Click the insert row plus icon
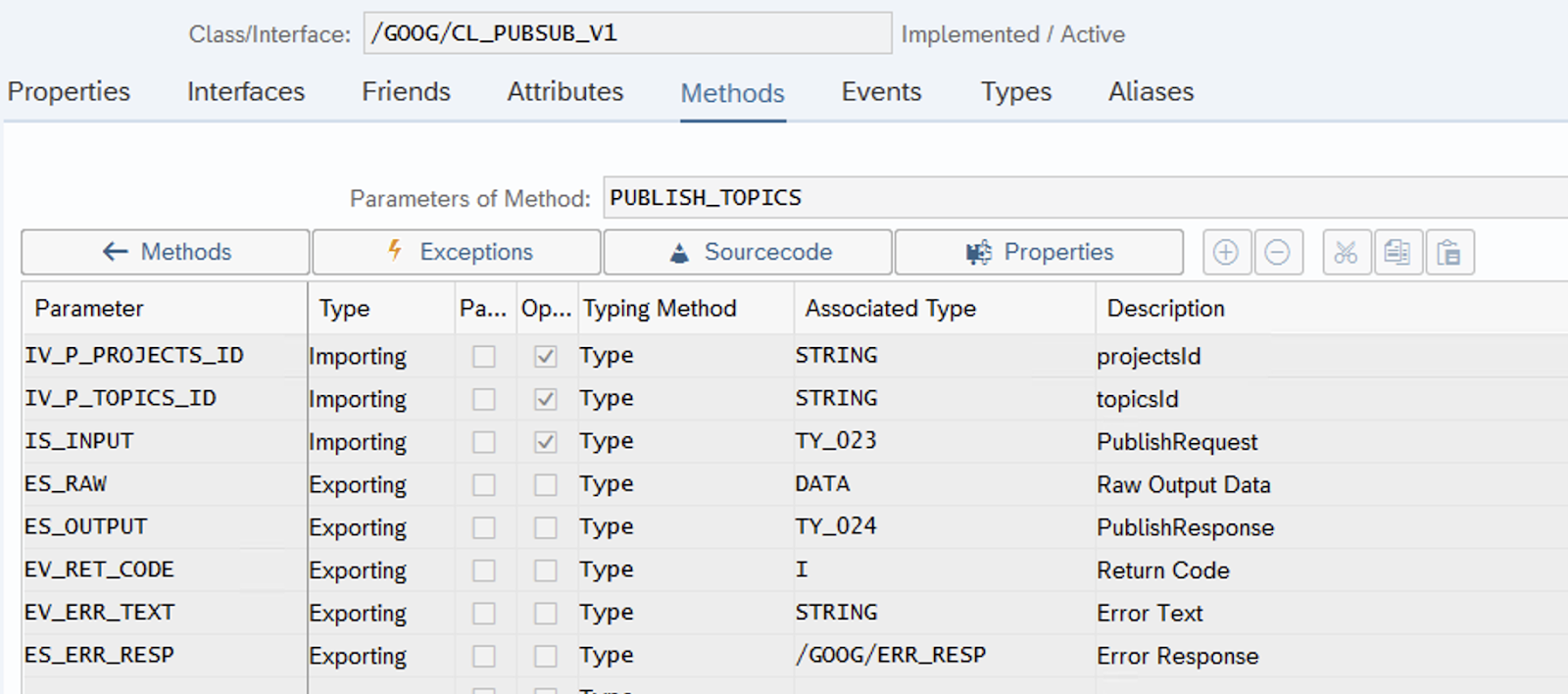This screenshot has height=694, width=1568. coord(1225,253)
